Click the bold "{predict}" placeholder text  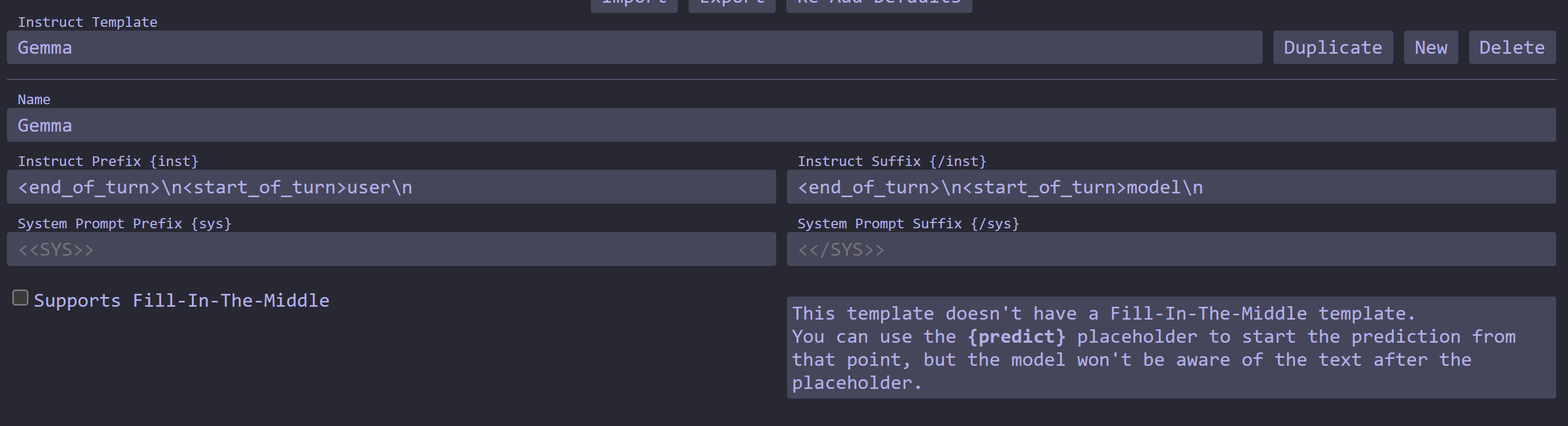click(x=1016, y=336)
